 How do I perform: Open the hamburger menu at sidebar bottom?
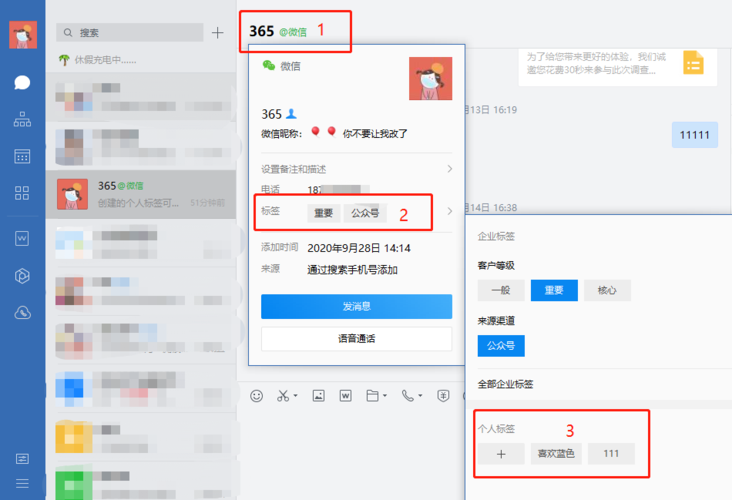(22, 483)
